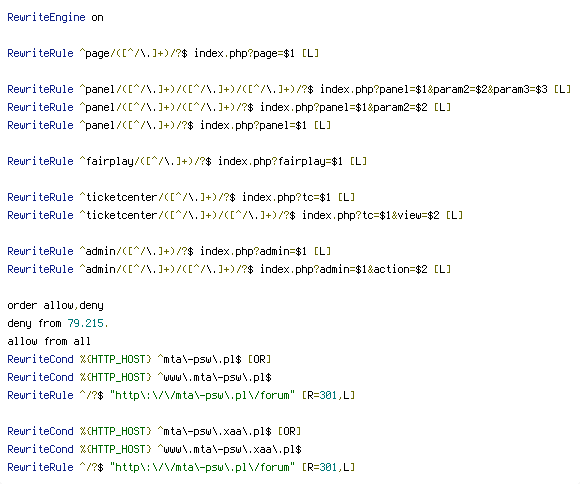Click the two-parameter panel rule line
Screen dimensions: 580x484
point(229,107)
